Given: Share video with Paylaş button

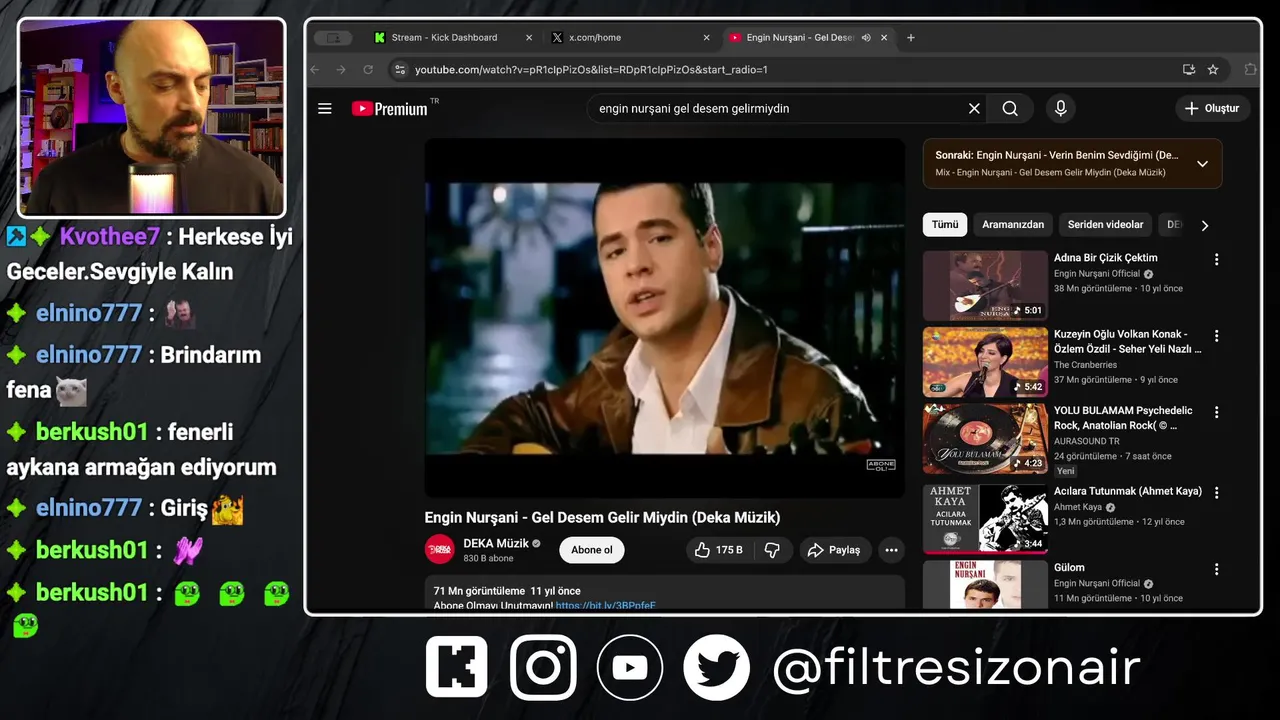Looking at the screenshot, I should (835, 550).
